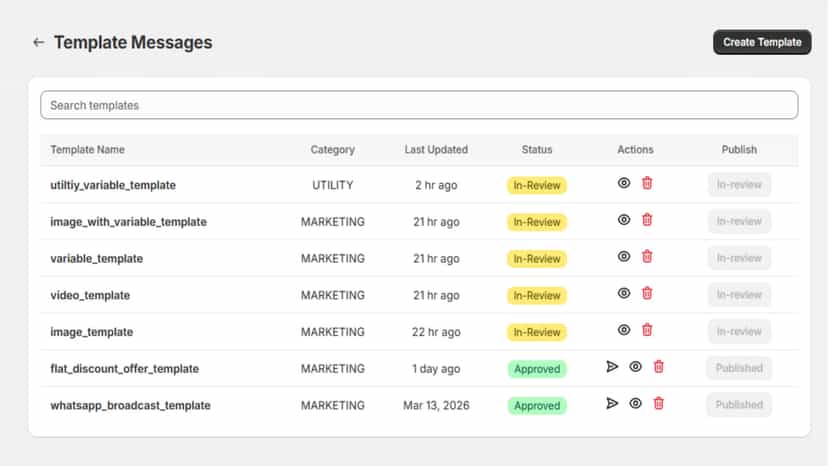Send whatsapp_broadcast_template with the paper-plane icon
This screenshot has height=466, width=828.
pyautogui.click(x=612, y=404)
